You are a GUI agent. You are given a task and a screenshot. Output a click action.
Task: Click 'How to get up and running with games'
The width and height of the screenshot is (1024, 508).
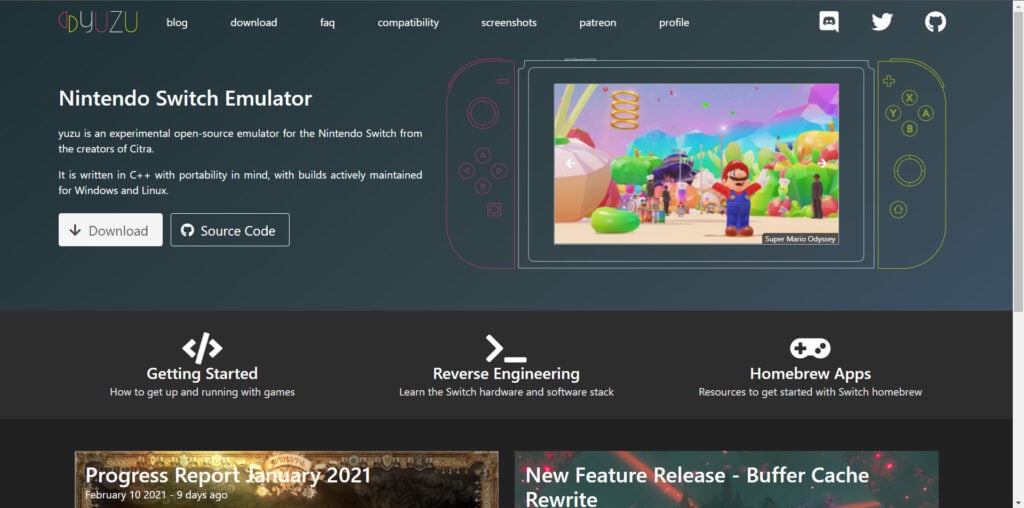pos(202,392)
